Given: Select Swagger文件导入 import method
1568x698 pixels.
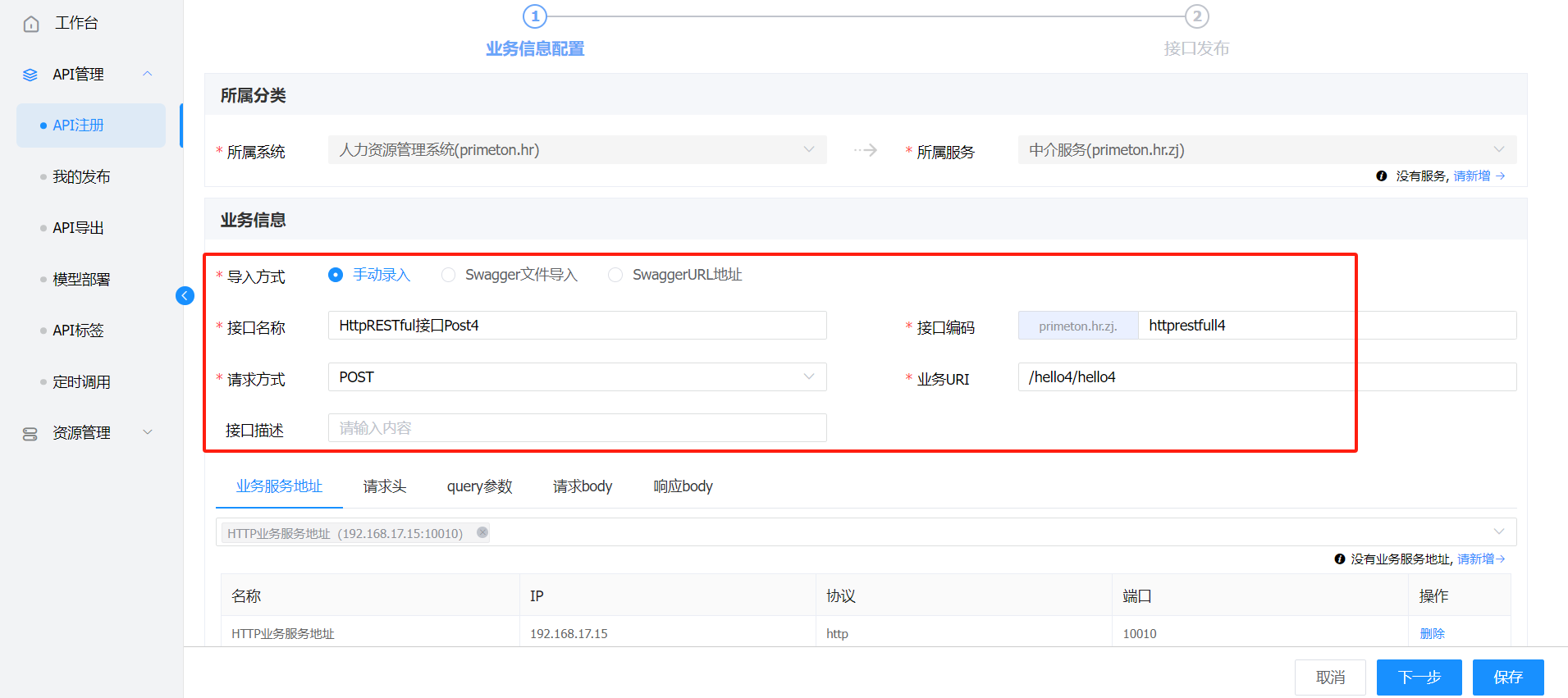Looking at the screenshot, I should pyautogui.click(x=449, y=275).
